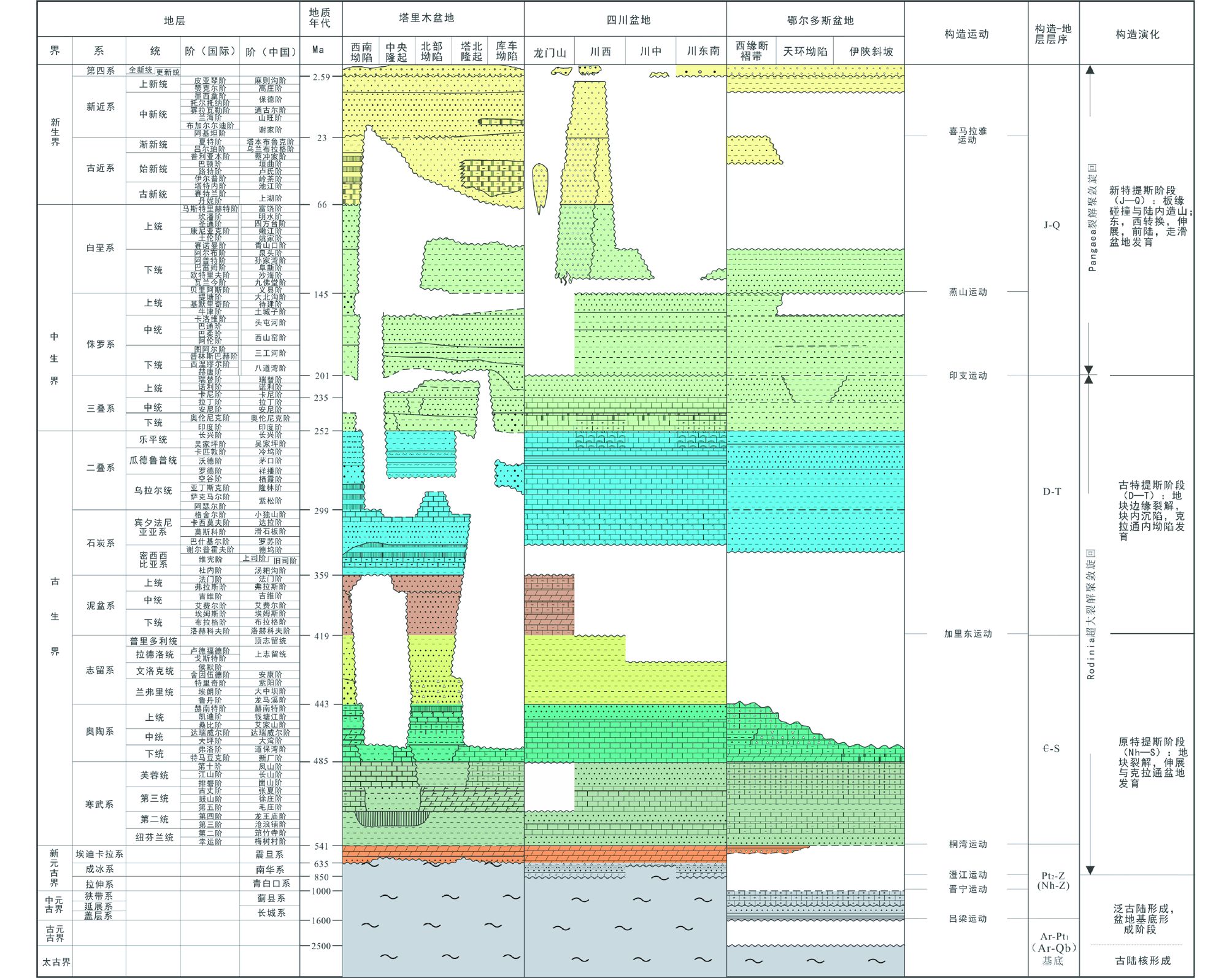
Task: Click the 伊陕斜坡 column header
Action: tap(871, 52)
